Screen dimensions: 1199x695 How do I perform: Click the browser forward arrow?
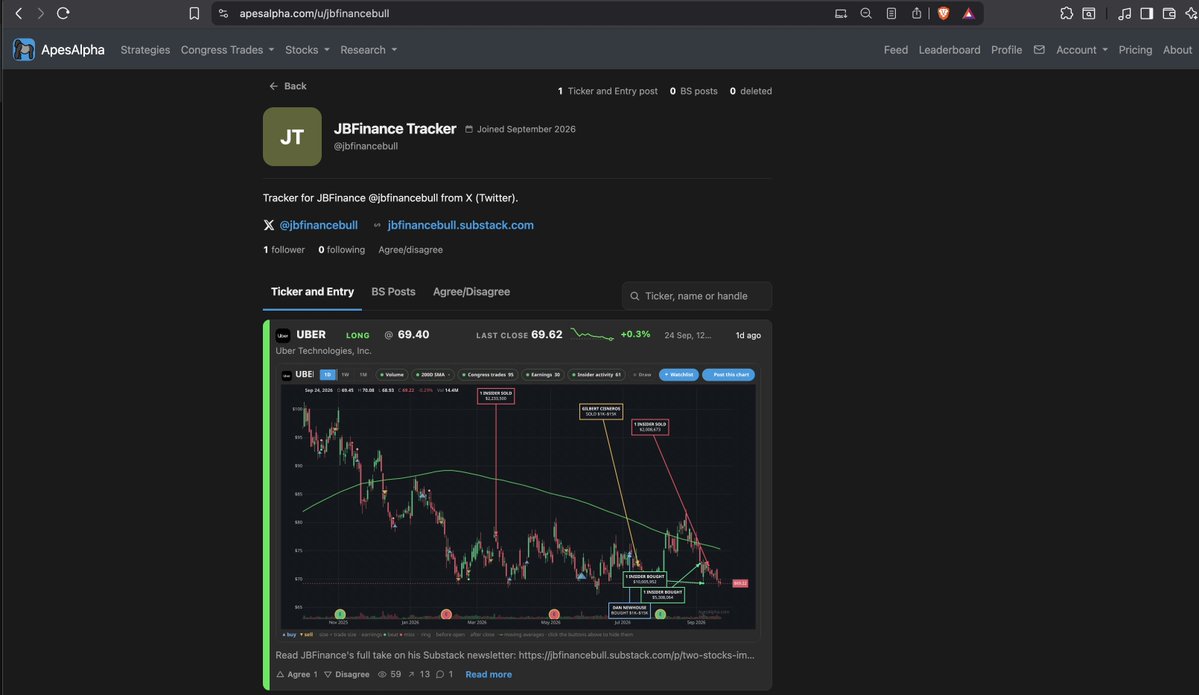click(x=40, y=13)
